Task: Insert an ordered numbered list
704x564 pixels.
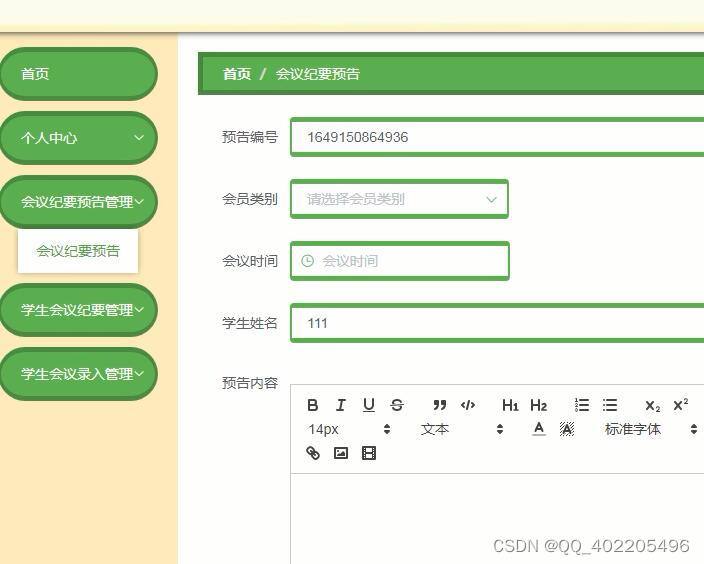Action: (x=582, y=405)
